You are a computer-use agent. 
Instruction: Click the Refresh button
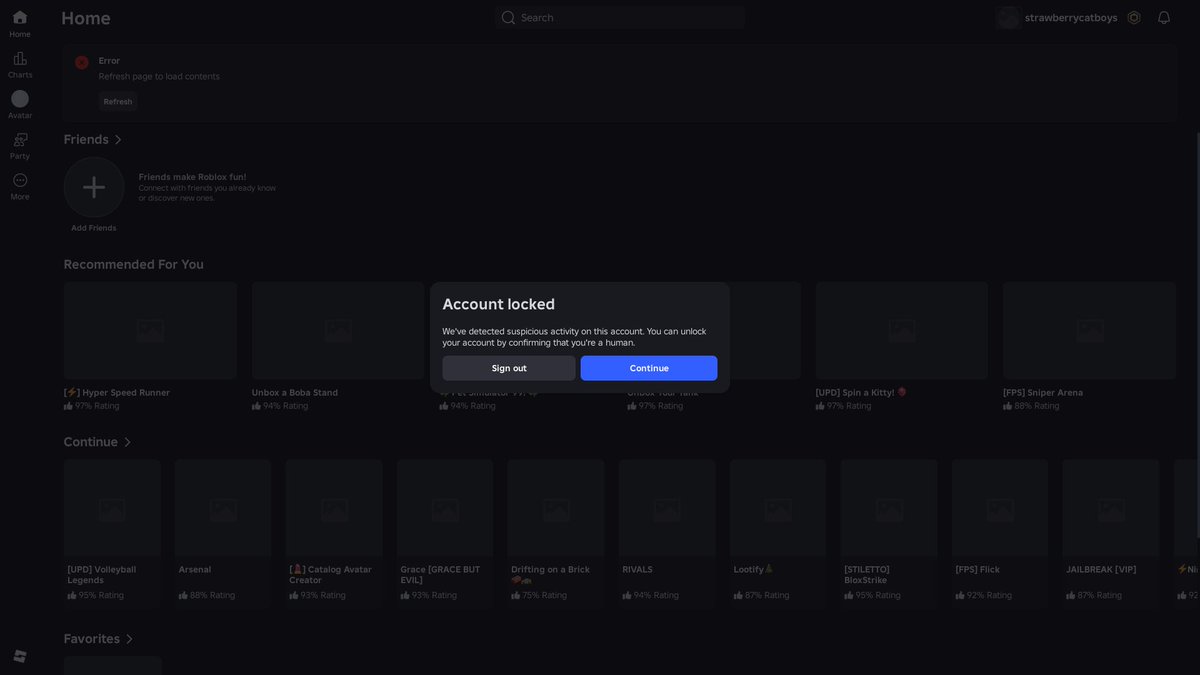coord(118,101)
